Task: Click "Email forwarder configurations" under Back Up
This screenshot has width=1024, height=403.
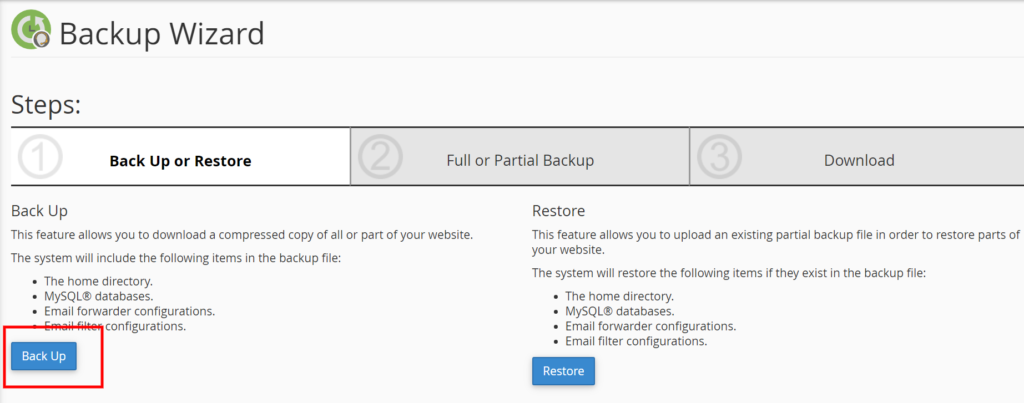Action: (129, 311)
